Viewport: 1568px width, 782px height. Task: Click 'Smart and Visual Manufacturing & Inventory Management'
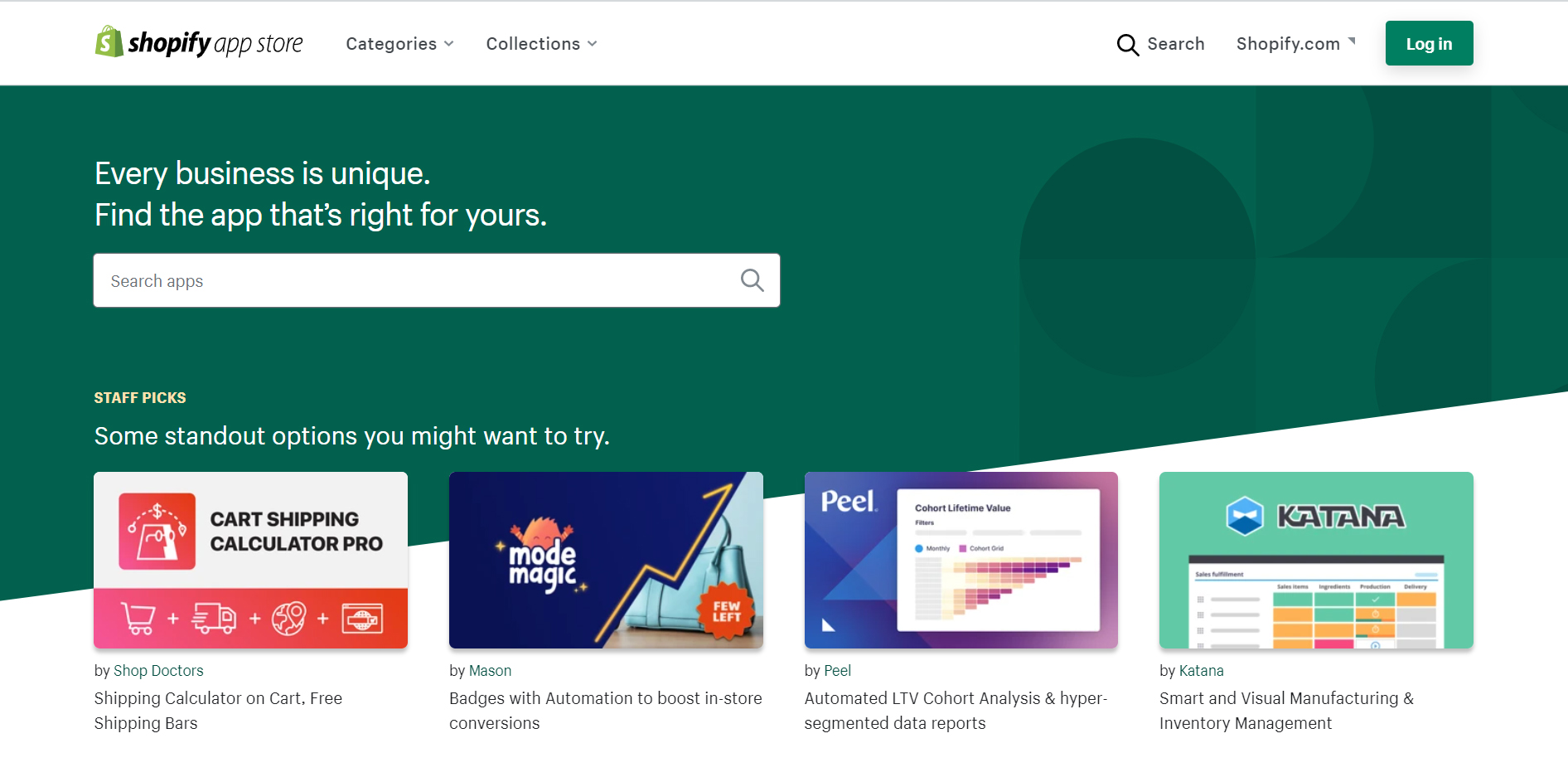[1286, 711]
